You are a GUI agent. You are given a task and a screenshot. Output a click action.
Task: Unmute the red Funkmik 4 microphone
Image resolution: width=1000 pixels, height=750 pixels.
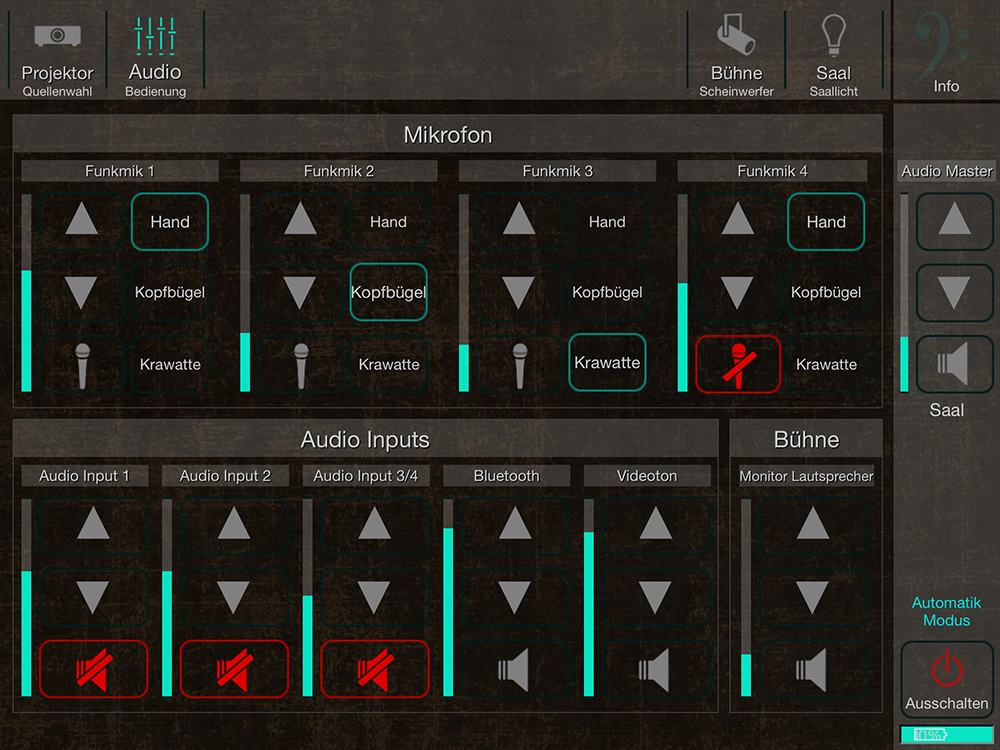coord(738,364)
